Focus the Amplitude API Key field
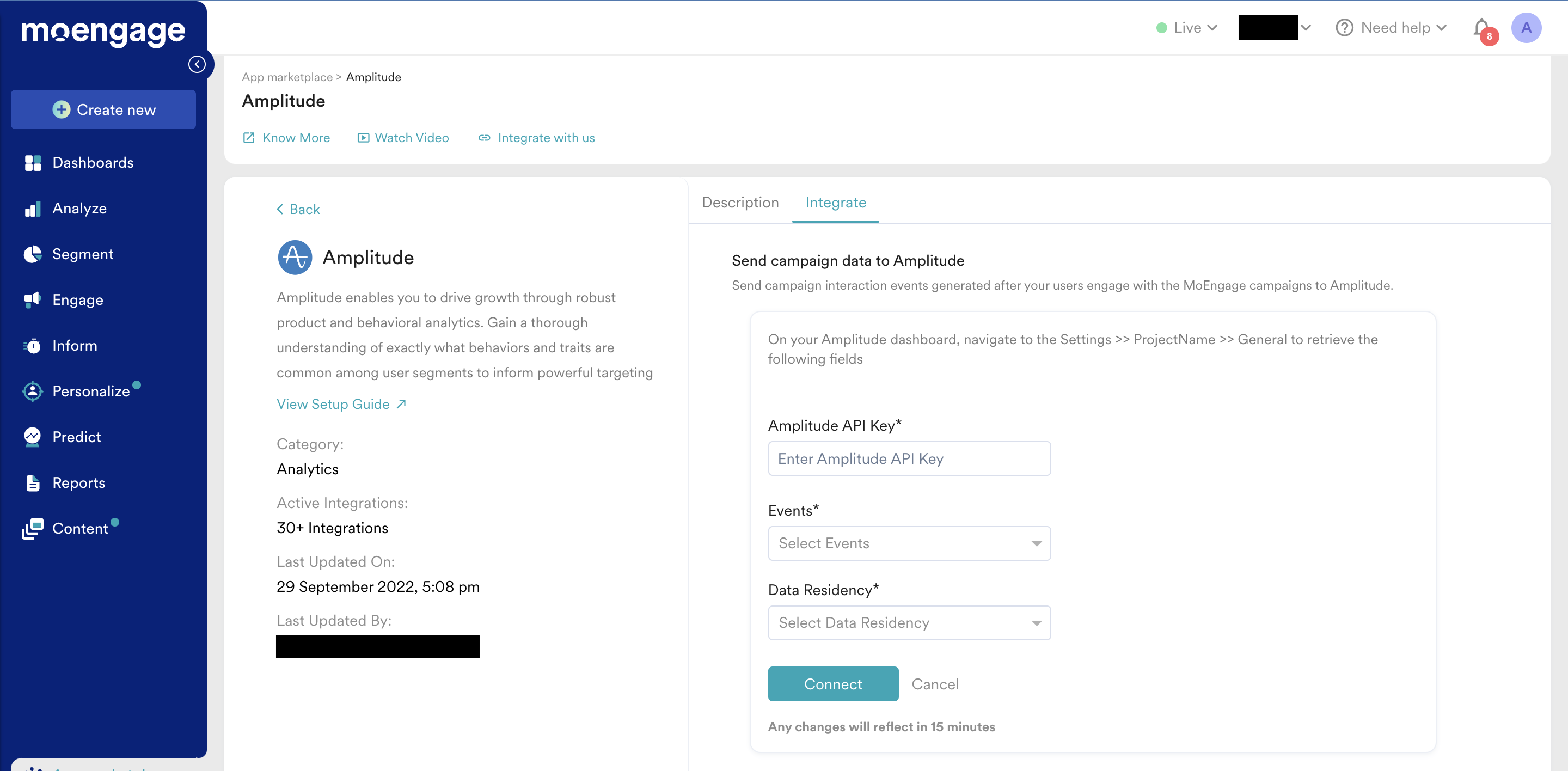The image size is (1568, 771). click(x=909, y=459)
